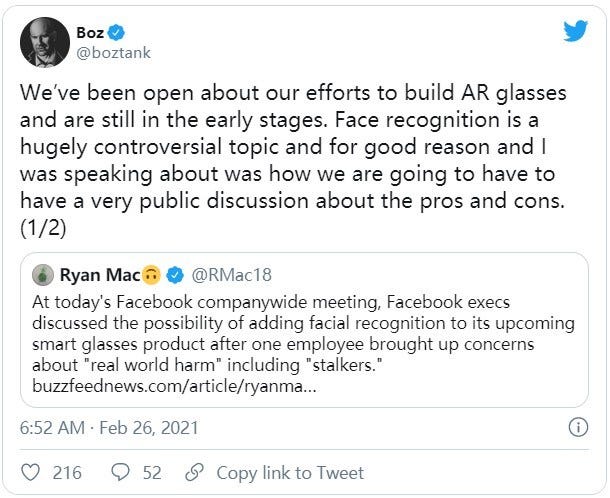Screen dimensions: 610x498
Task: Open the tweet info icon
Action: (577, 427)
